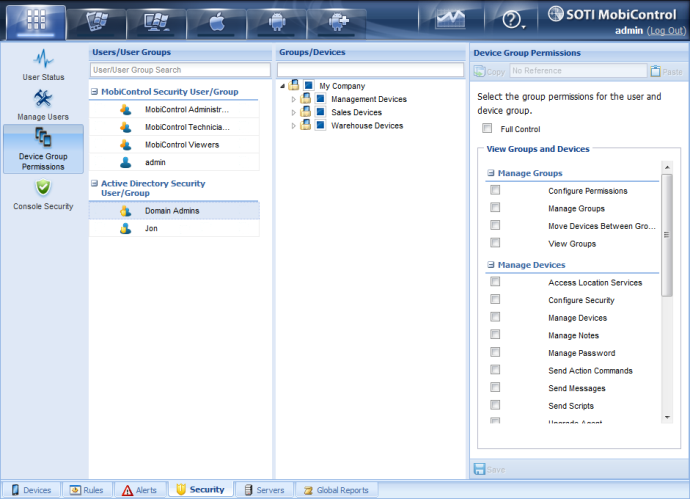Select Management Devices group
Viewport: 690px width, 499px height.
(x=369, y=99)
